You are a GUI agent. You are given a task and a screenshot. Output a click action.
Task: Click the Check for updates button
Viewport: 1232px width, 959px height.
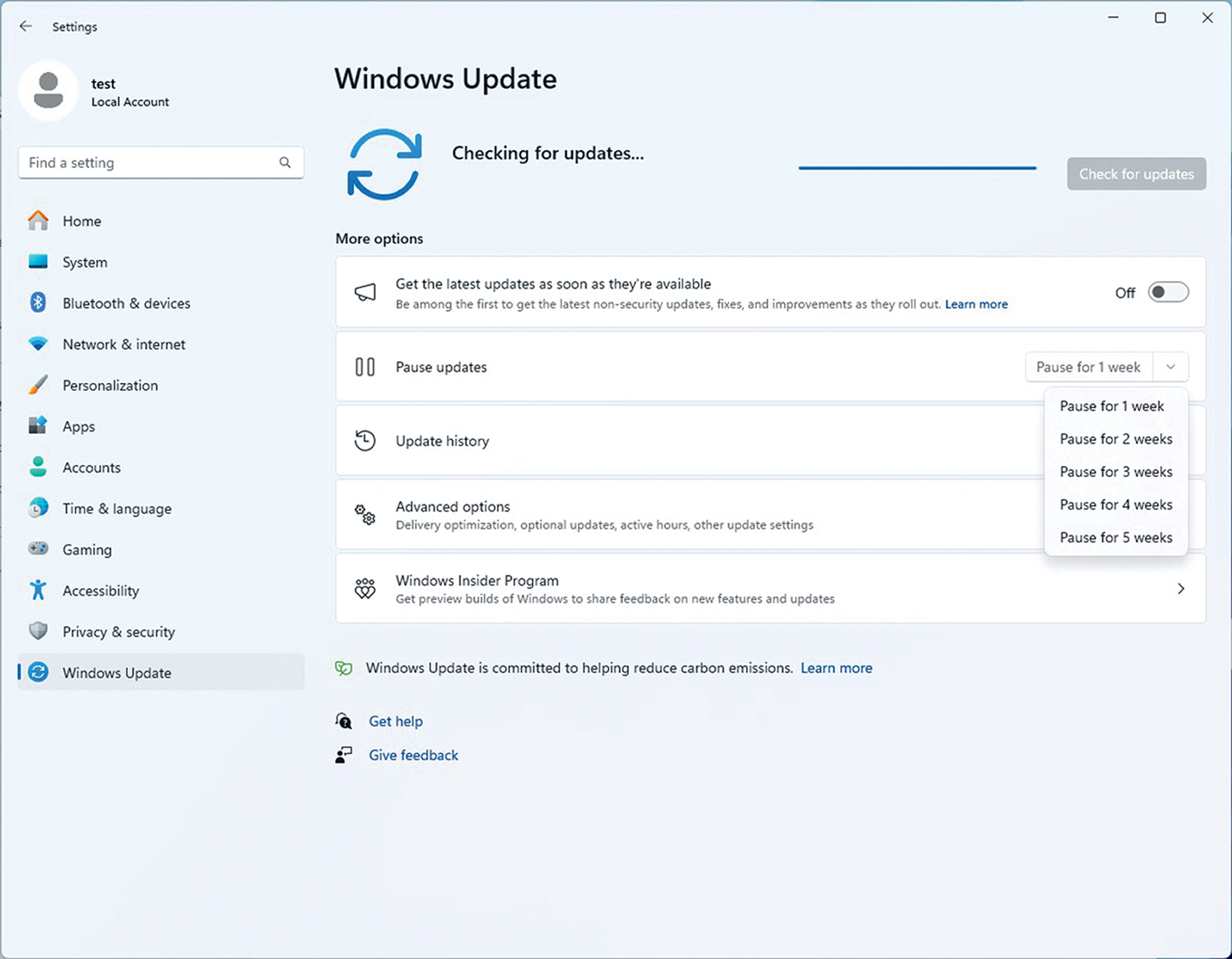click(1136, 174)
